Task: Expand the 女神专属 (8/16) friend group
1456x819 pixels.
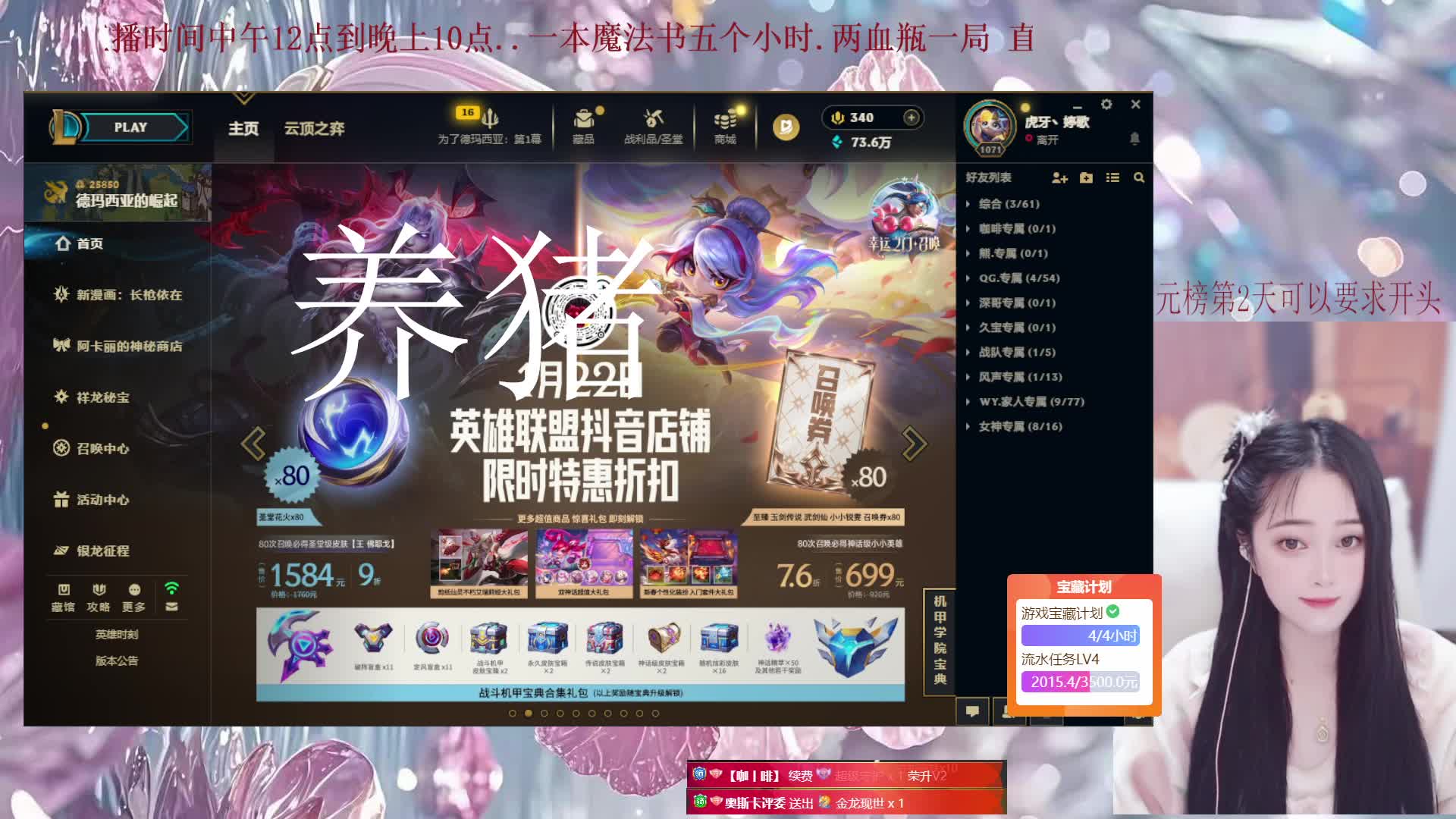Action: (1019, 427)
